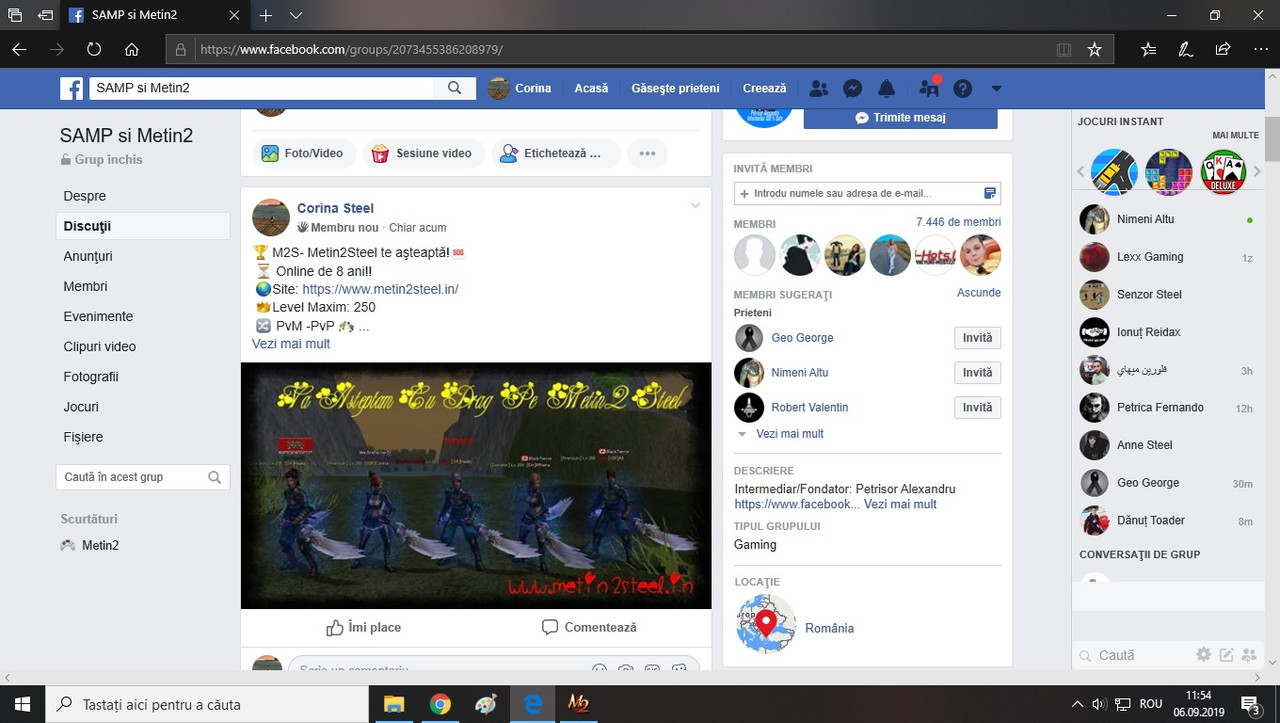Expand post text with Vezi mai mult
This screenshot has height=723, width=1280.
[291, 344]
